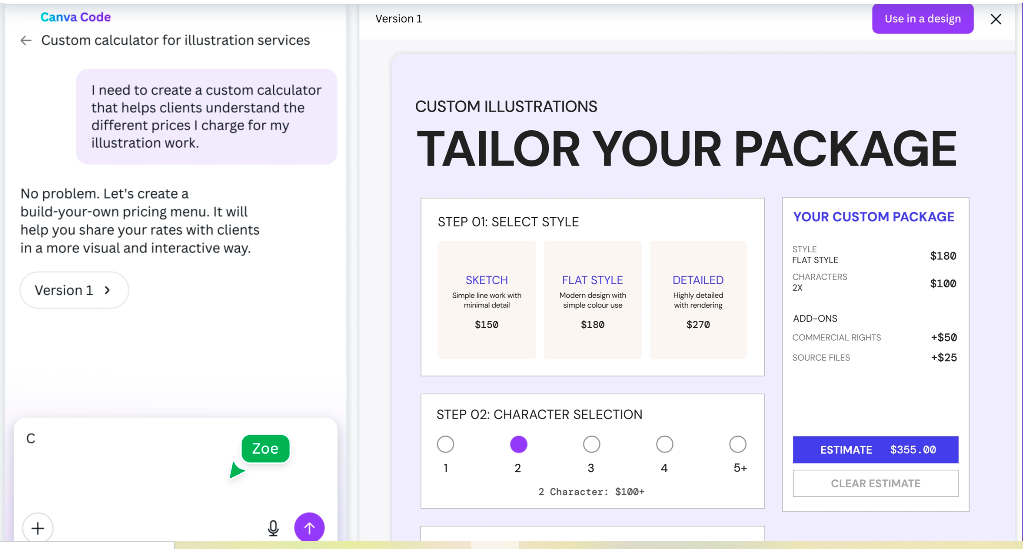Go back using the left arrow icon

(26, 40)
